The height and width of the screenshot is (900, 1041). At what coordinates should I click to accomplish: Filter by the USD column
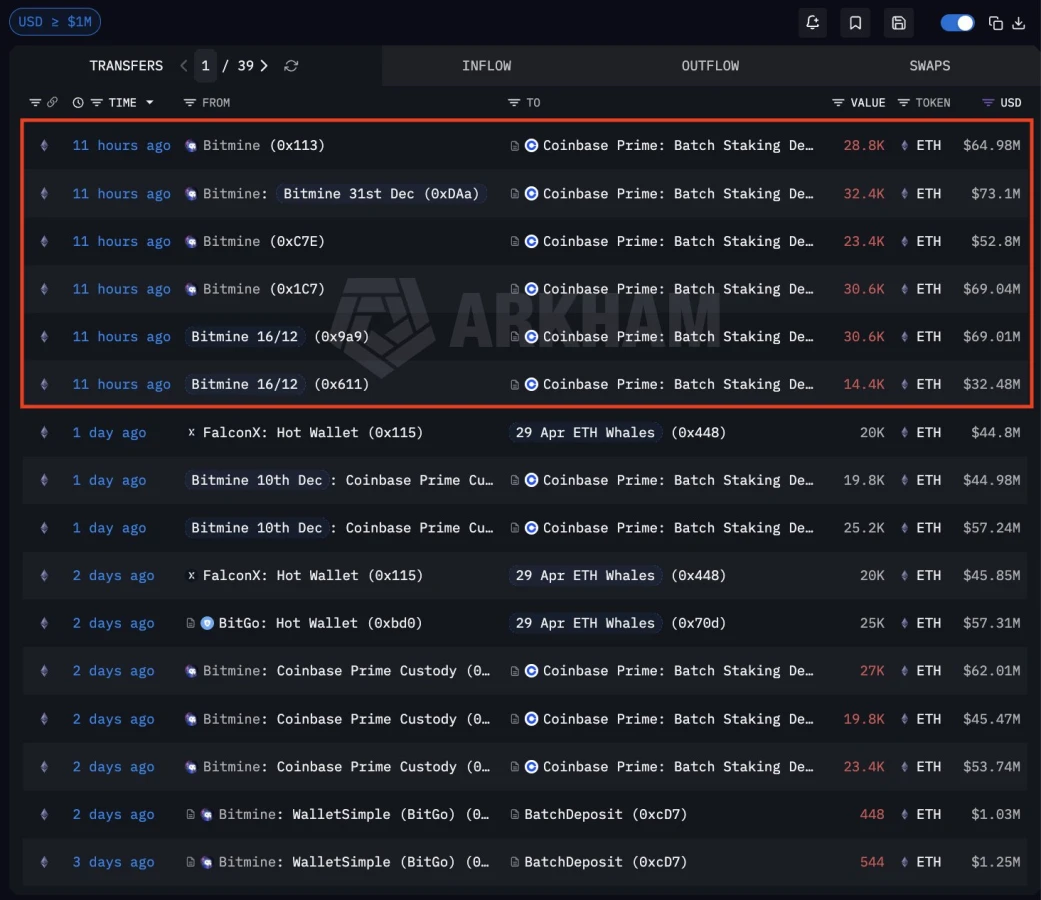pos(988,103)
